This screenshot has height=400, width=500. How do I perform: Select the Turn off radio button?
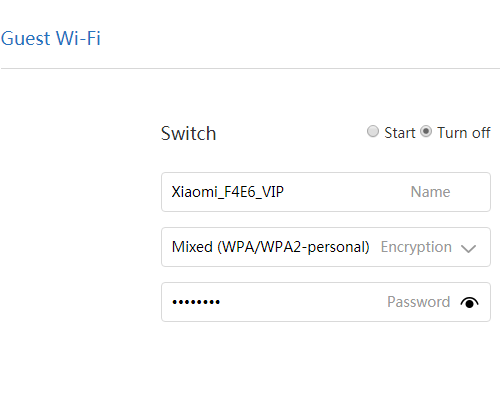coord(426,131)
